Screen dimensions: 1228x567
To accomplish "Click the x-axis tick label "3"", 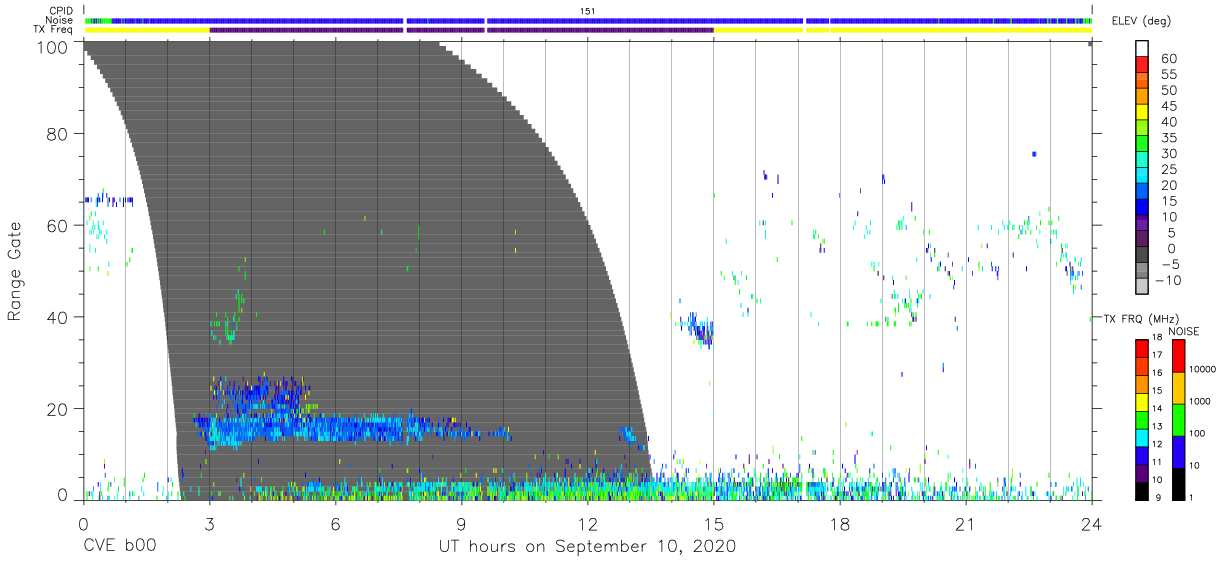I will (x=209, y=523).
